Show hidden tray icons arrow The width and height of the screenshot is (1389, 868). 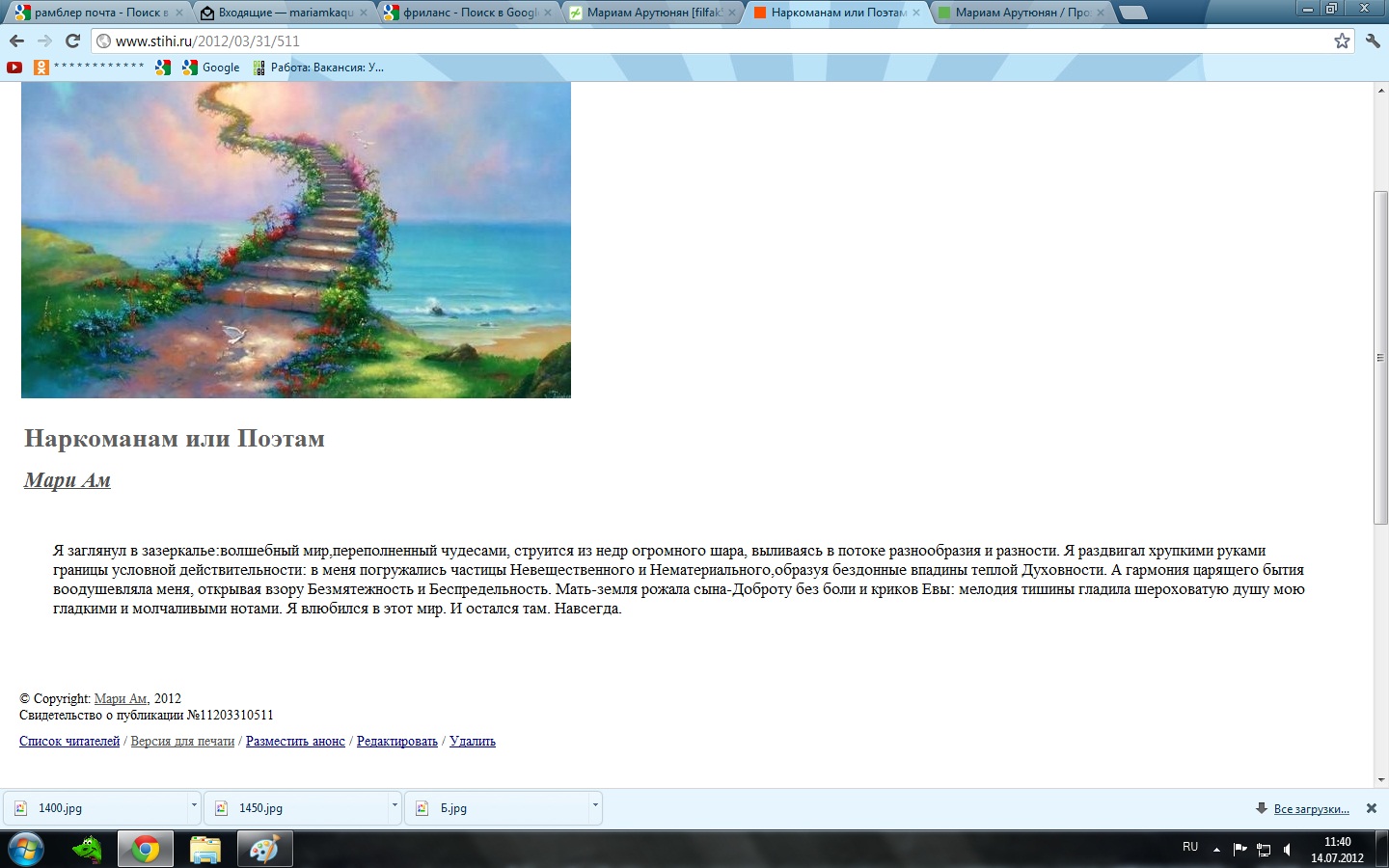(x=1216, y=850)
